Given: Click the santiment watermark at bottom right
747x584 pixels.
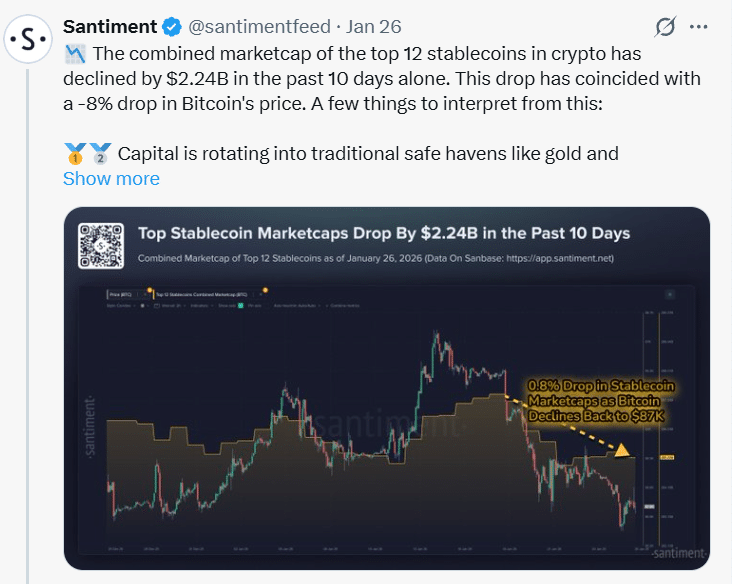Looking at the screenshot, I should coord(680,553).
